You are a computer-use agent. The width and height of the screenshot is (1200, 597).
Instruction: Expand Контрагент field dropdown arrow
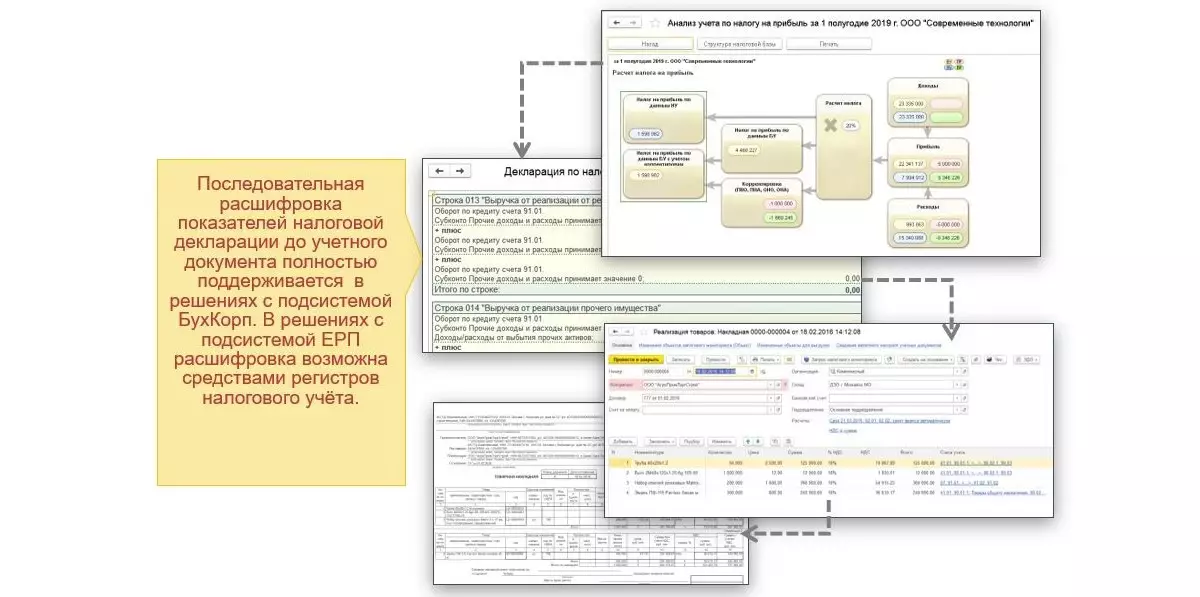770,385
